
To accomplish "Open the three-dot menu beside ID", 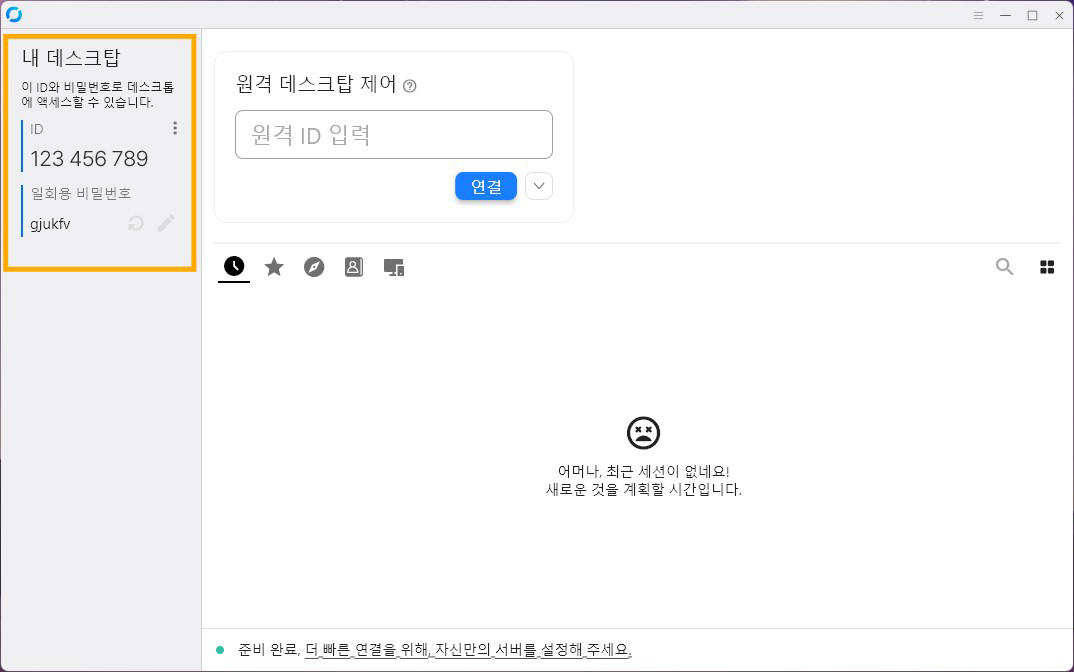I will pyautogui.click(x=175, y=128).
